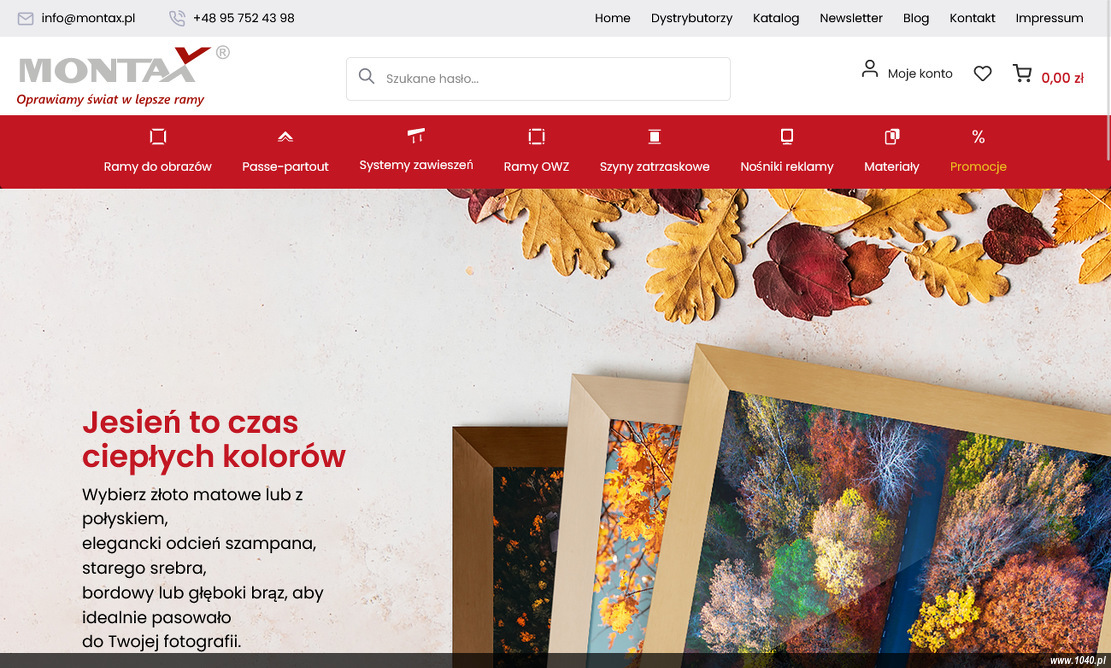Screen dimensions: 1111x668
Task: Click the search magnifier icon
Action: click(366, 76)
